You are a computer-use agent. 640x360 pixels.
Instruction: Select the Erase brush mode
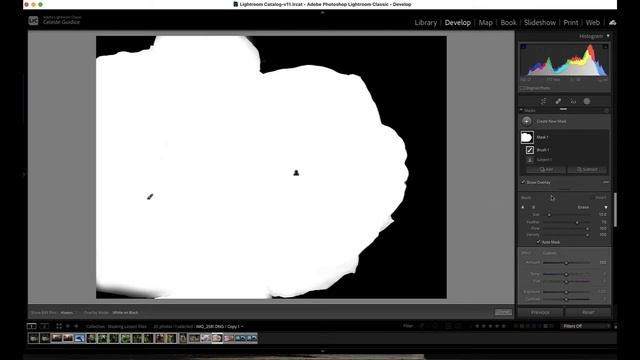click(583, 207)
